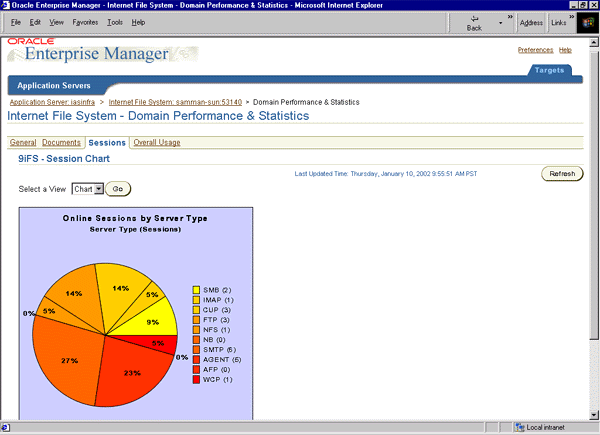Image resolution: width=600 pixels, height=435 pixels.
Task: Click the Back arrow toolbar button
Action: point(474,23)
